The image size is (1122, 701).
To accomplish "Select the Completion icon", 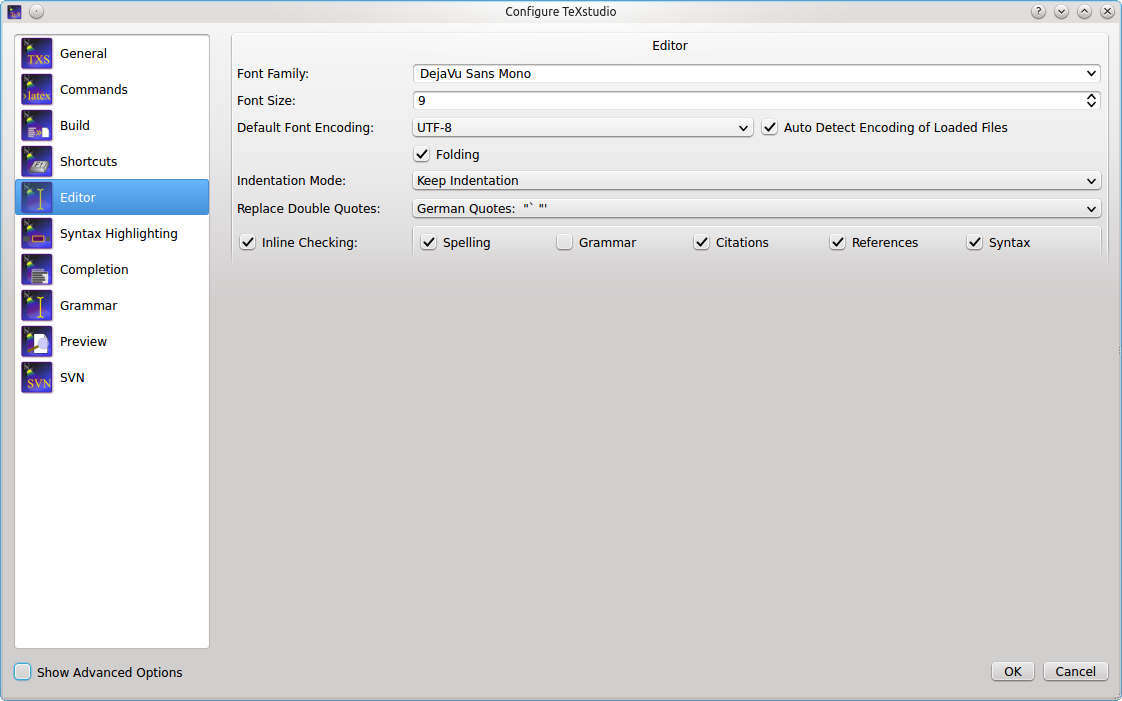I will click(36, 270).
